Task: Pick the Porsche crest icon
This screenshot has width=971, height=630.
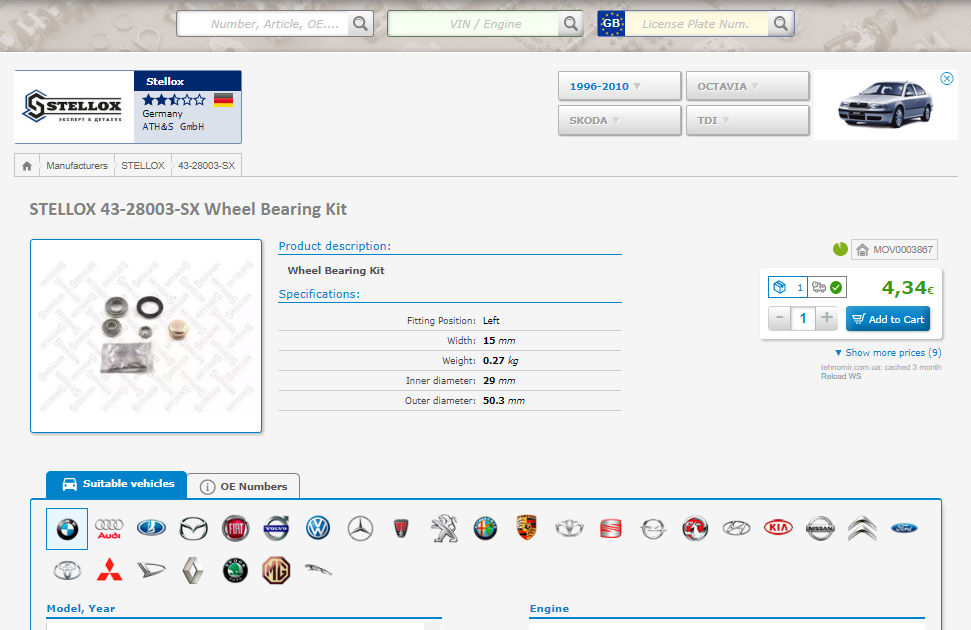Action: (527, 528)
